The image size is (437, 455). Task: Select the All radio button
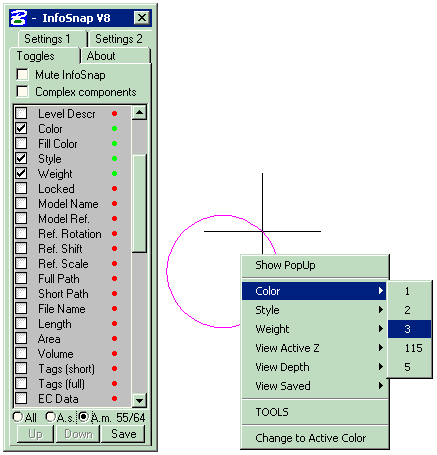pyautogui.click(x=18, y=417)
